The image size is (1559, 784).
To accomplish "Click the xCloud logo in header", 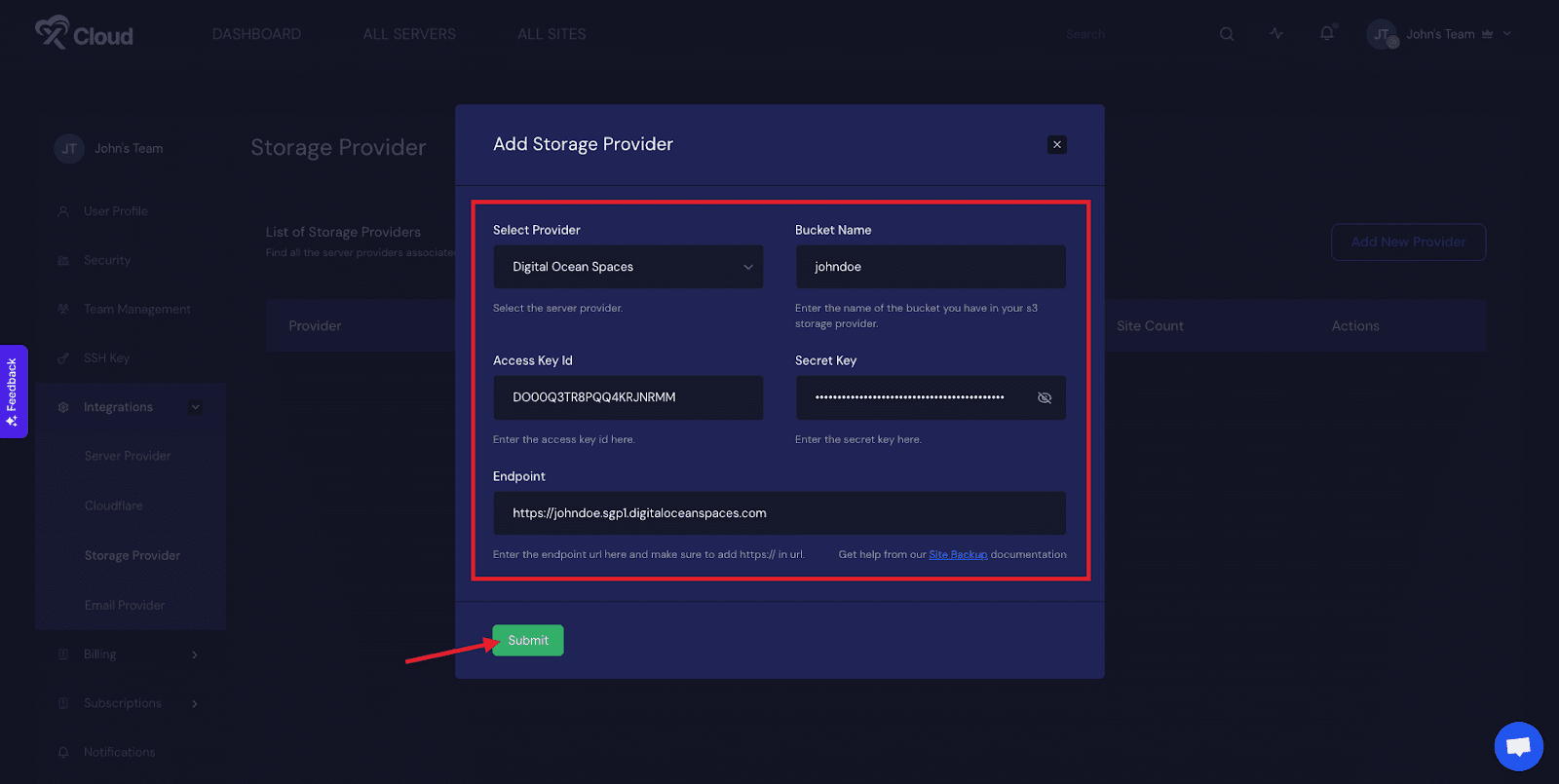I will (84, 33).
